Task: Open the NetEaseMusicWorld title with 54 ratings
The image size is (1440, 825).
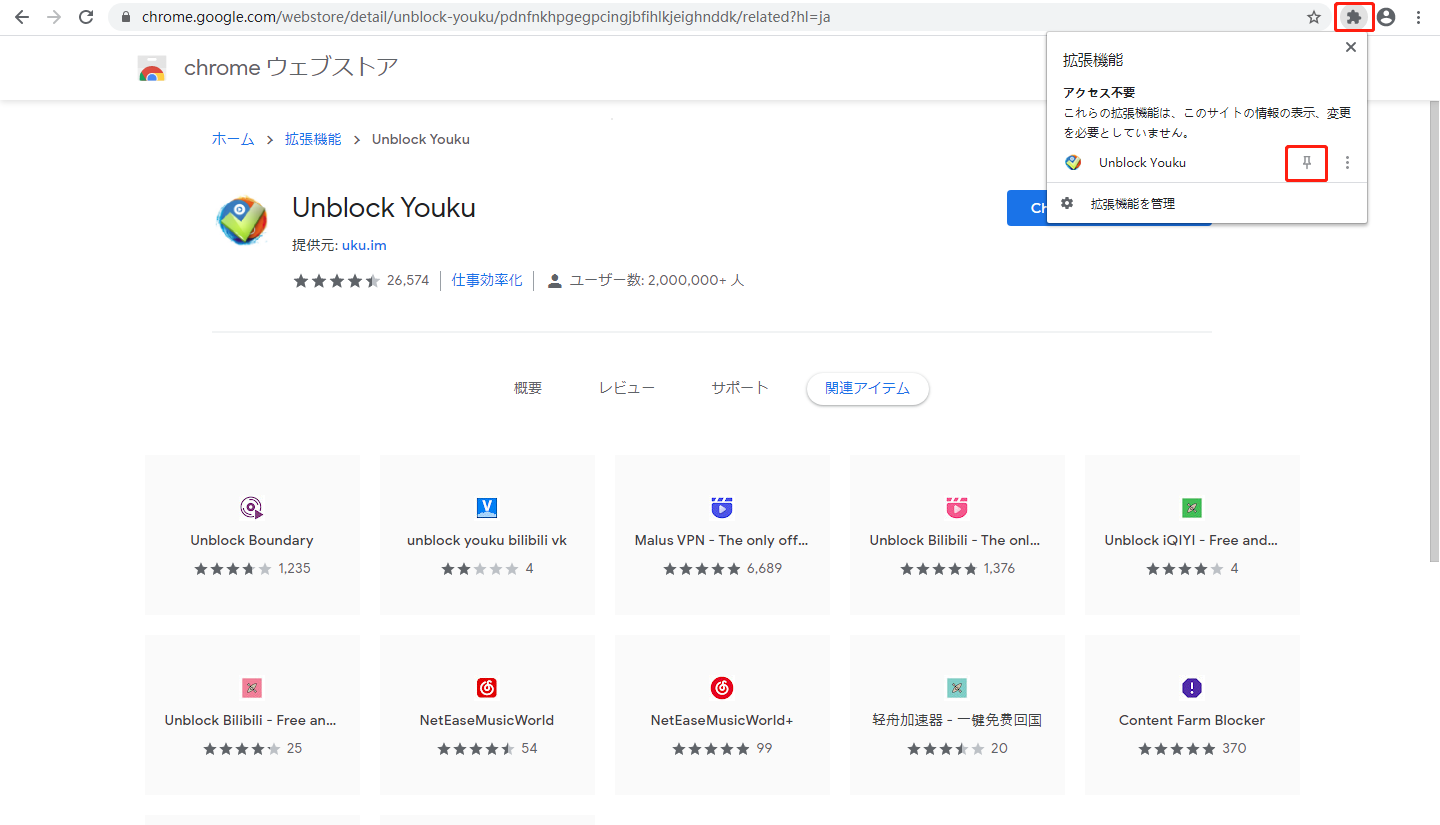Action: click(487, 721)
